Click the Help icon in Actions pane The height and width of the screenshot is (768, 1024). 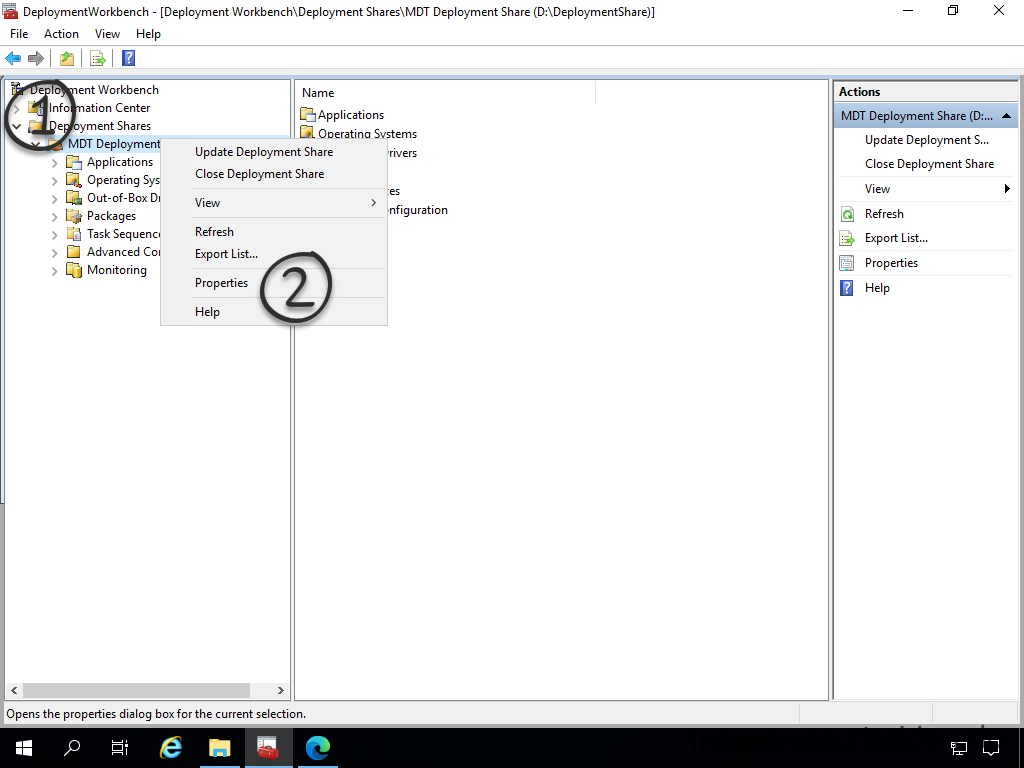(847, 288)
